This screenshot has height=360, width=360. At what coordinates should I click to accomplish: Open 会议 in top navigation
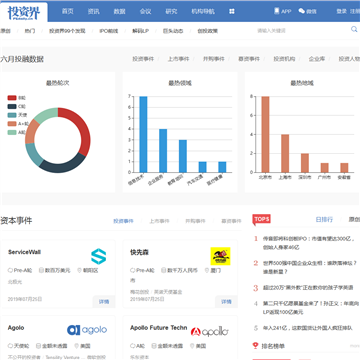tap(145, 11)
